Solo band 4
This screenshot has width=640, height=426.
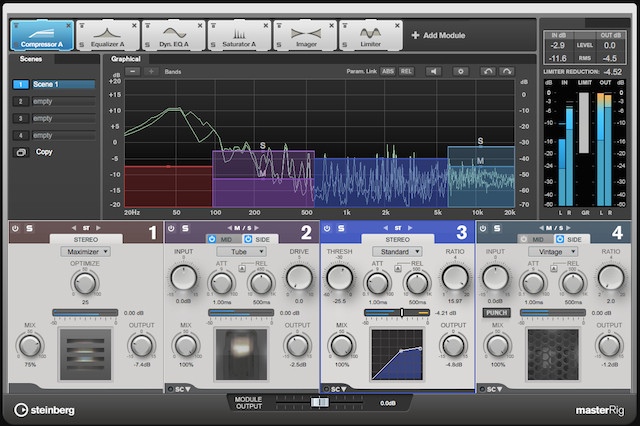tap(497, 229)
